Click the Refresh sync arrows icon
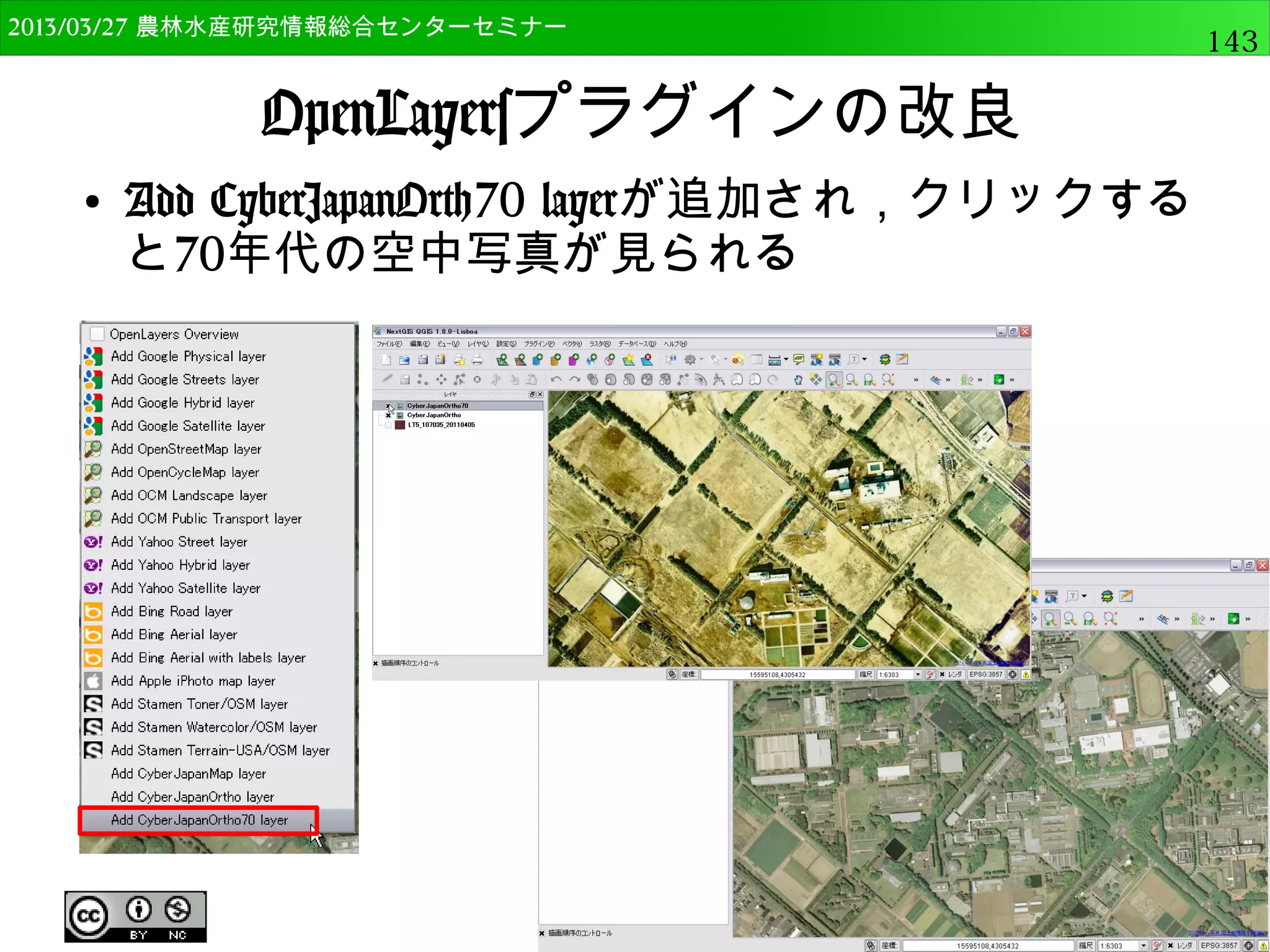The width and height of the screenshot is (1270, 952). pos(885,360)
